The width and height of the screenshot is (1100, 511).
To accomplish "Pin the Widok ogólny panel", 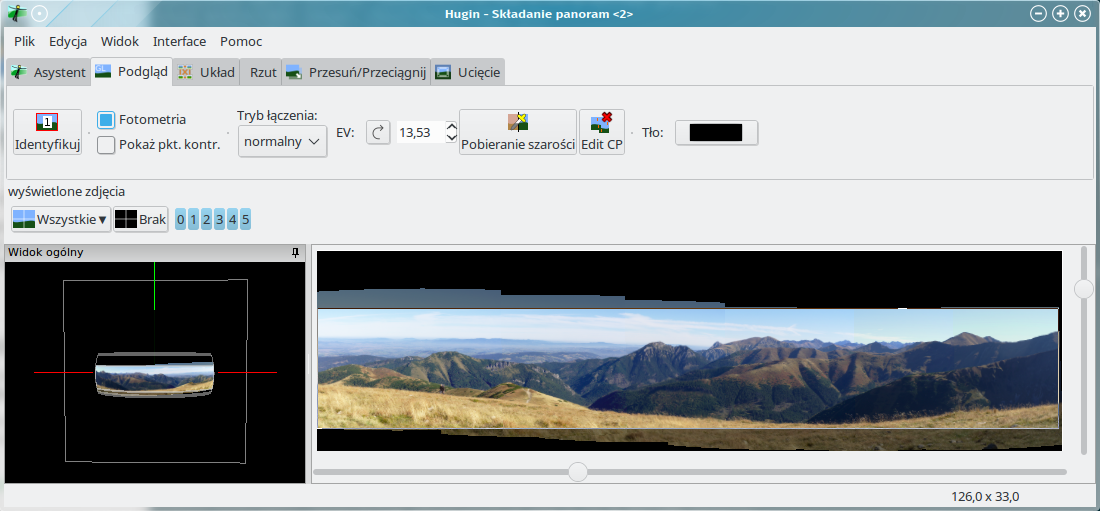I will click(x=295, y=253).
